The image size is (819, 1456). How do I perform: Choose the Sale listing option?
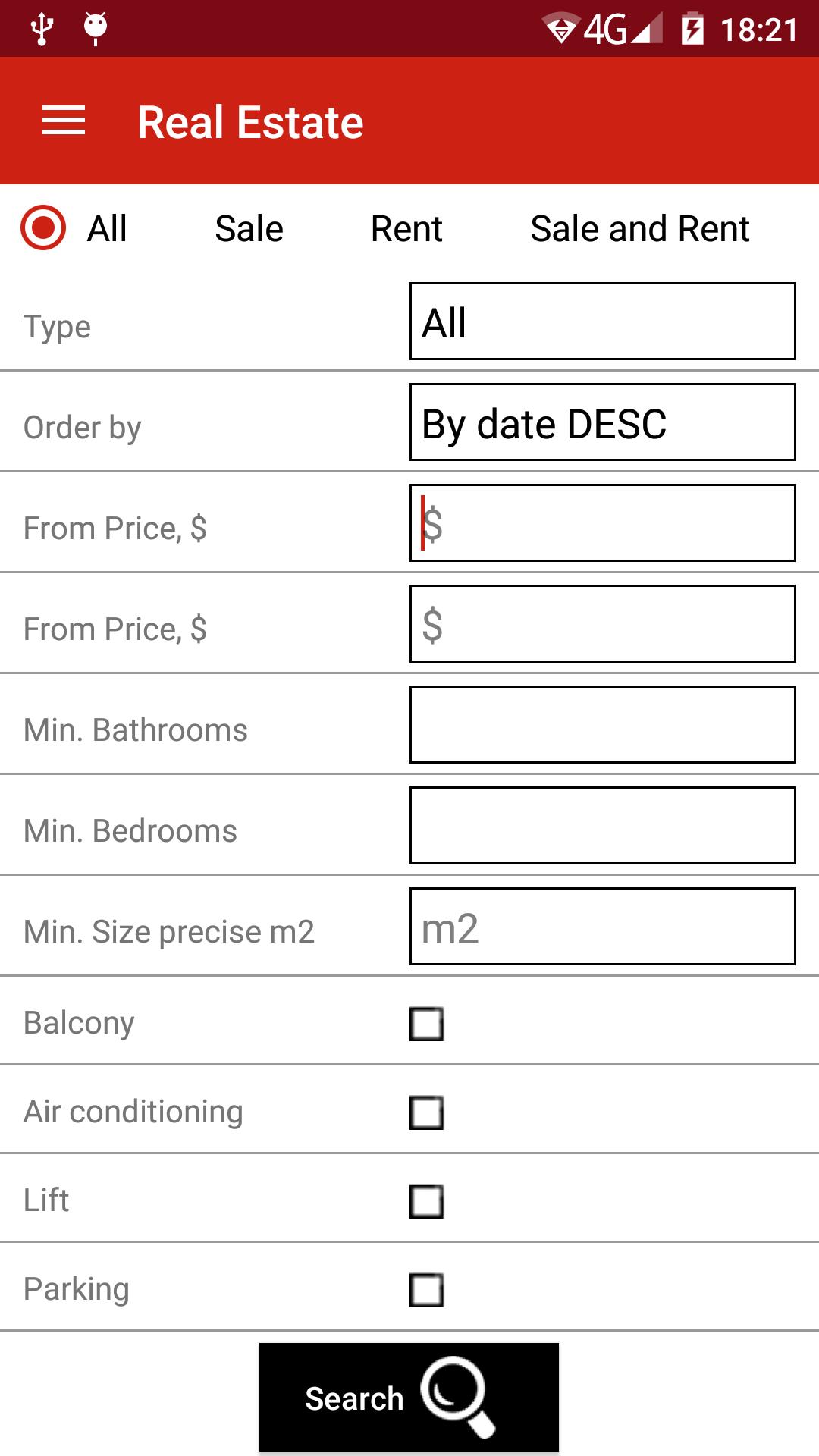[249, 228]
